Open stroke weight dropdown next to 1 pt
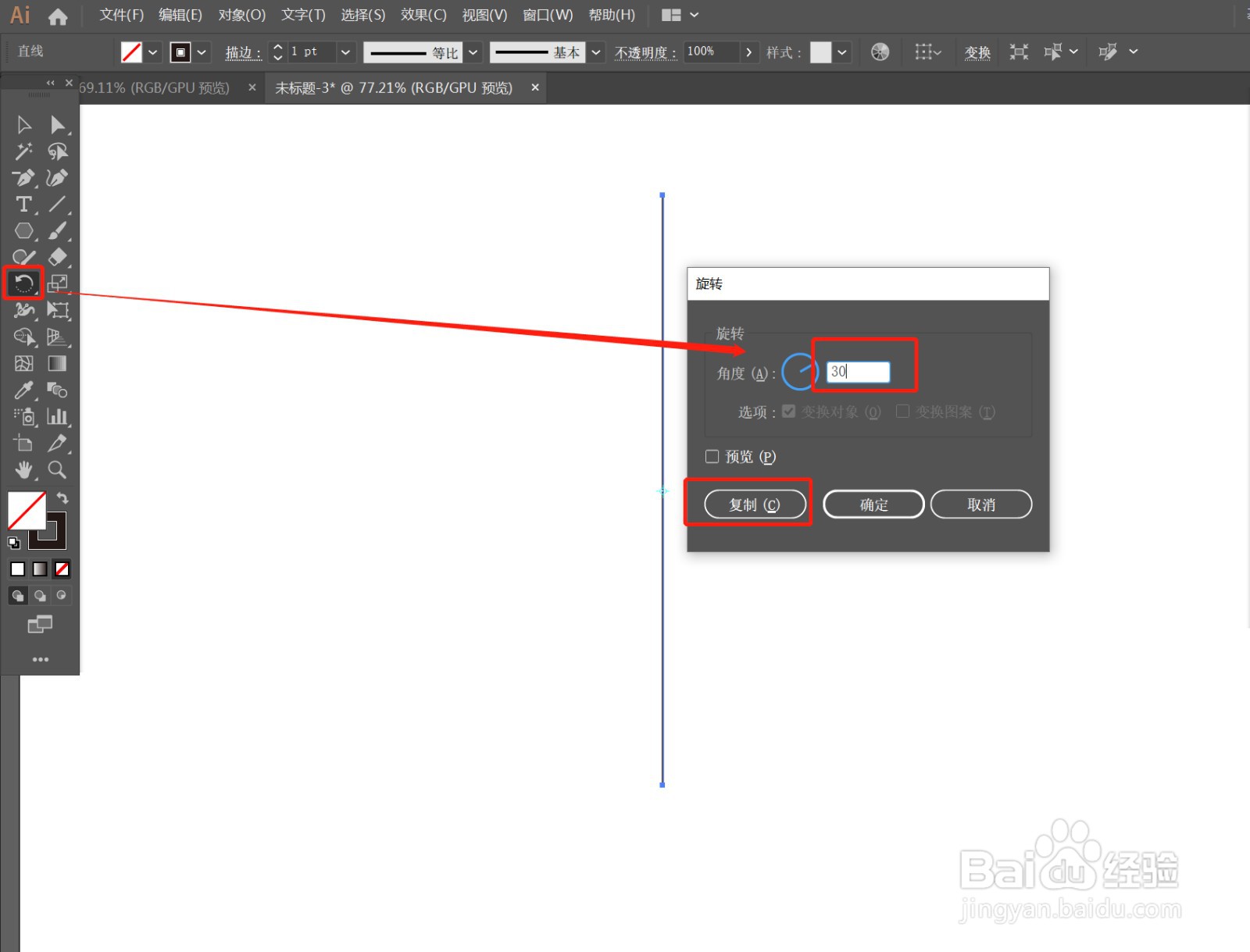The width and height of the screenshot is (1250, 952). [x=345, y=52]
